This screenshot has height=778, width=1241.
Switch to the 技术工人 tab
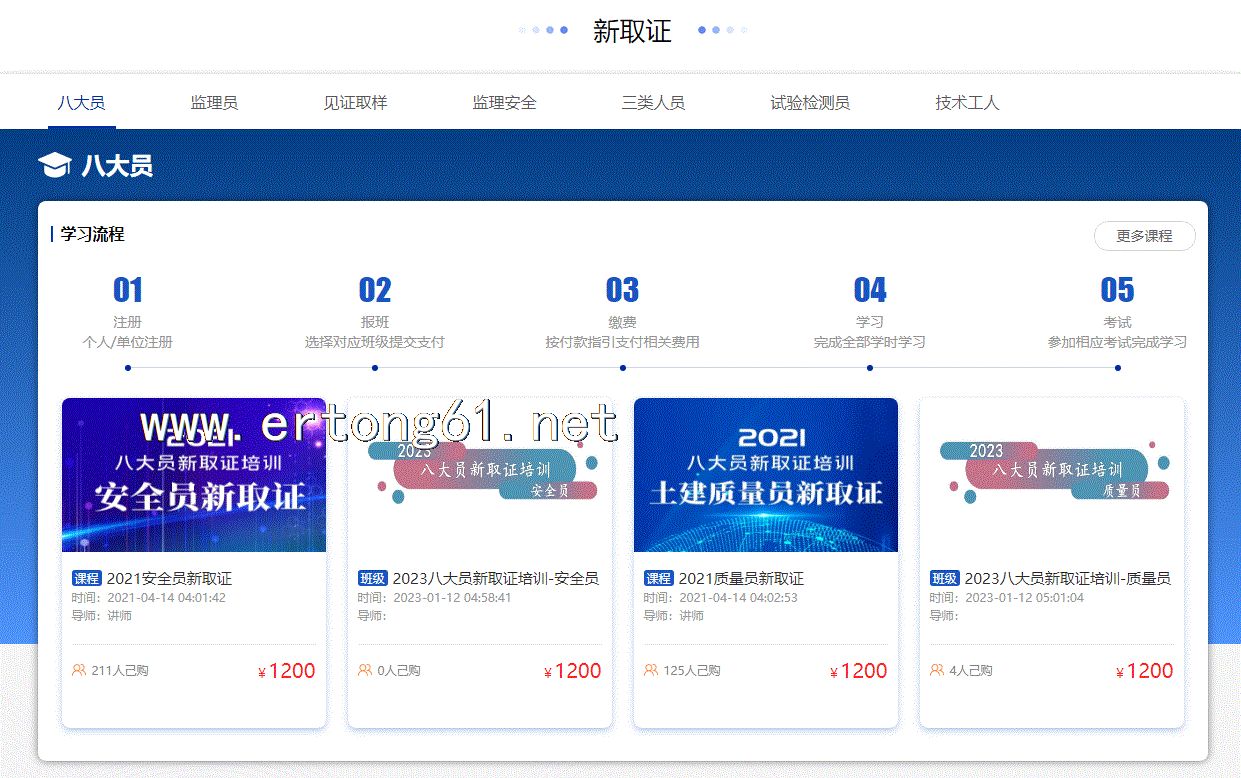pyautogui.click(x=967, y=102)
